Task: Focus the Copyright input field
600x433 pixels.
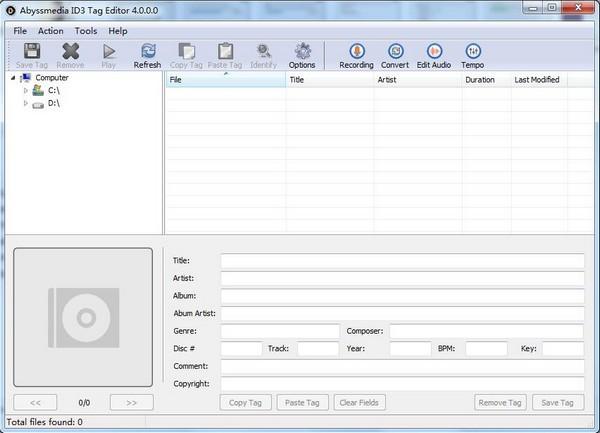Action: click(402, 384)
